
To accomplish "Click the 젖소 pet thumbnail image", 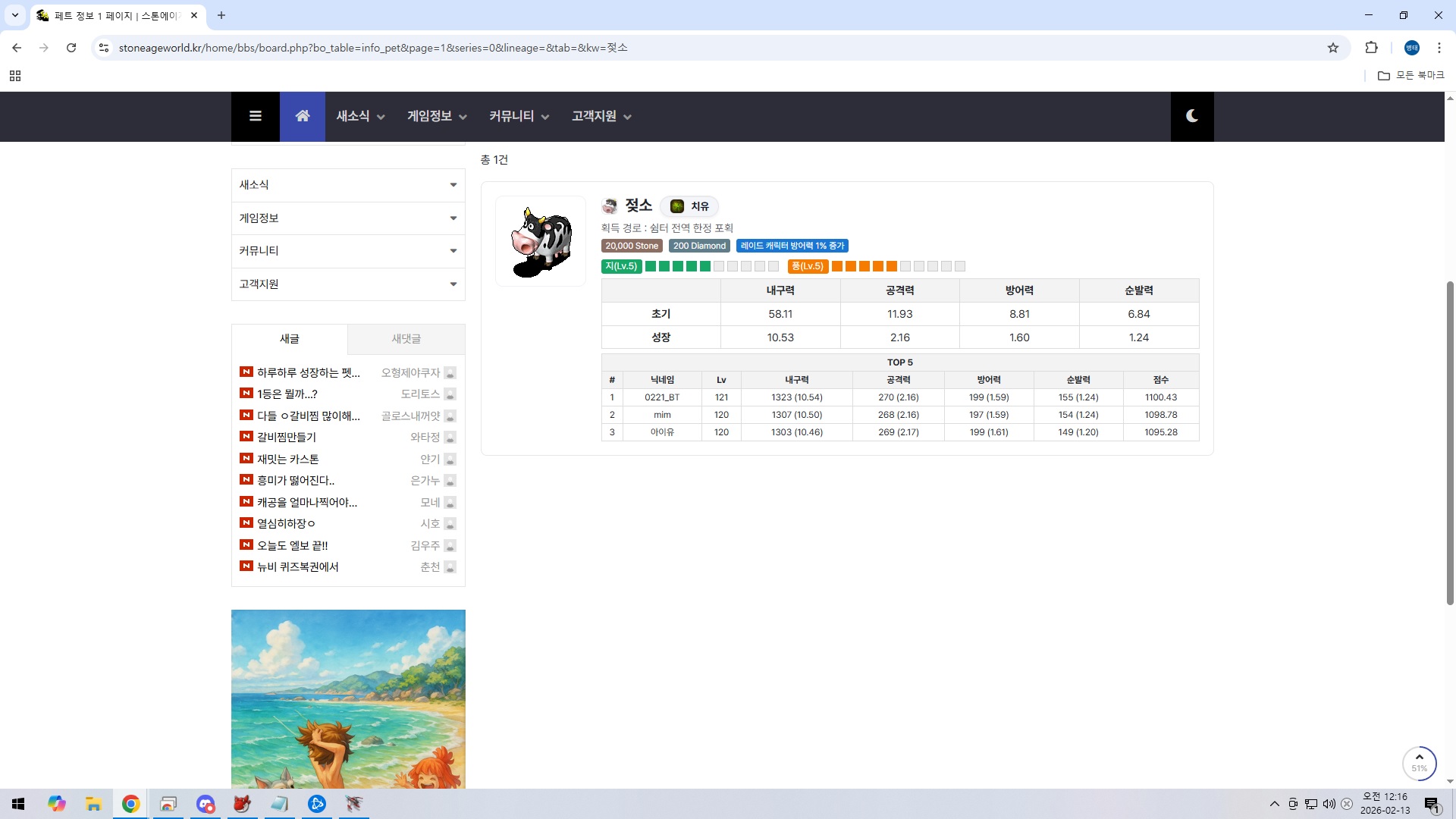I will (x=541, y=241).
